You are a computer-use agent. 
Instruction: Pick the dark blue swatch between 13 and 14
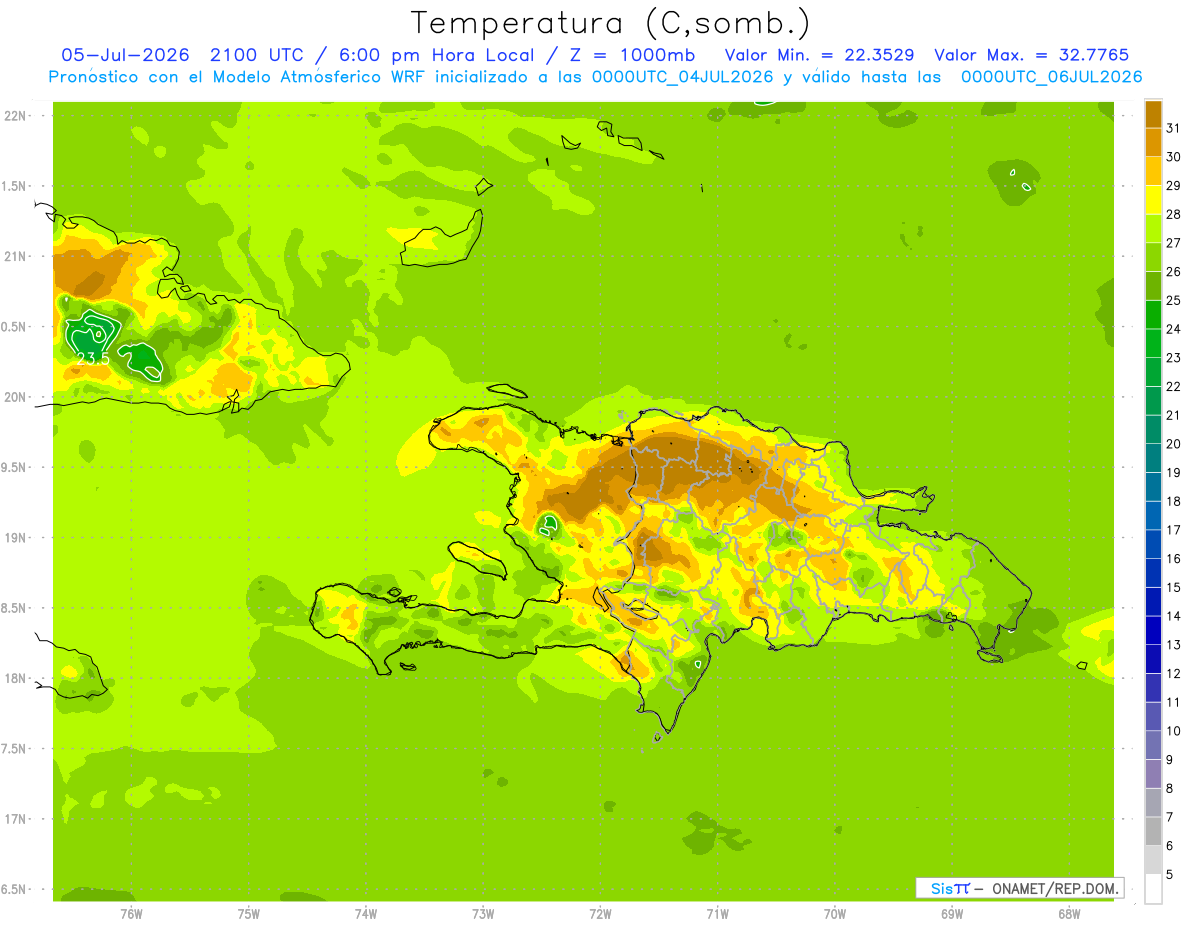(1153, 631)
